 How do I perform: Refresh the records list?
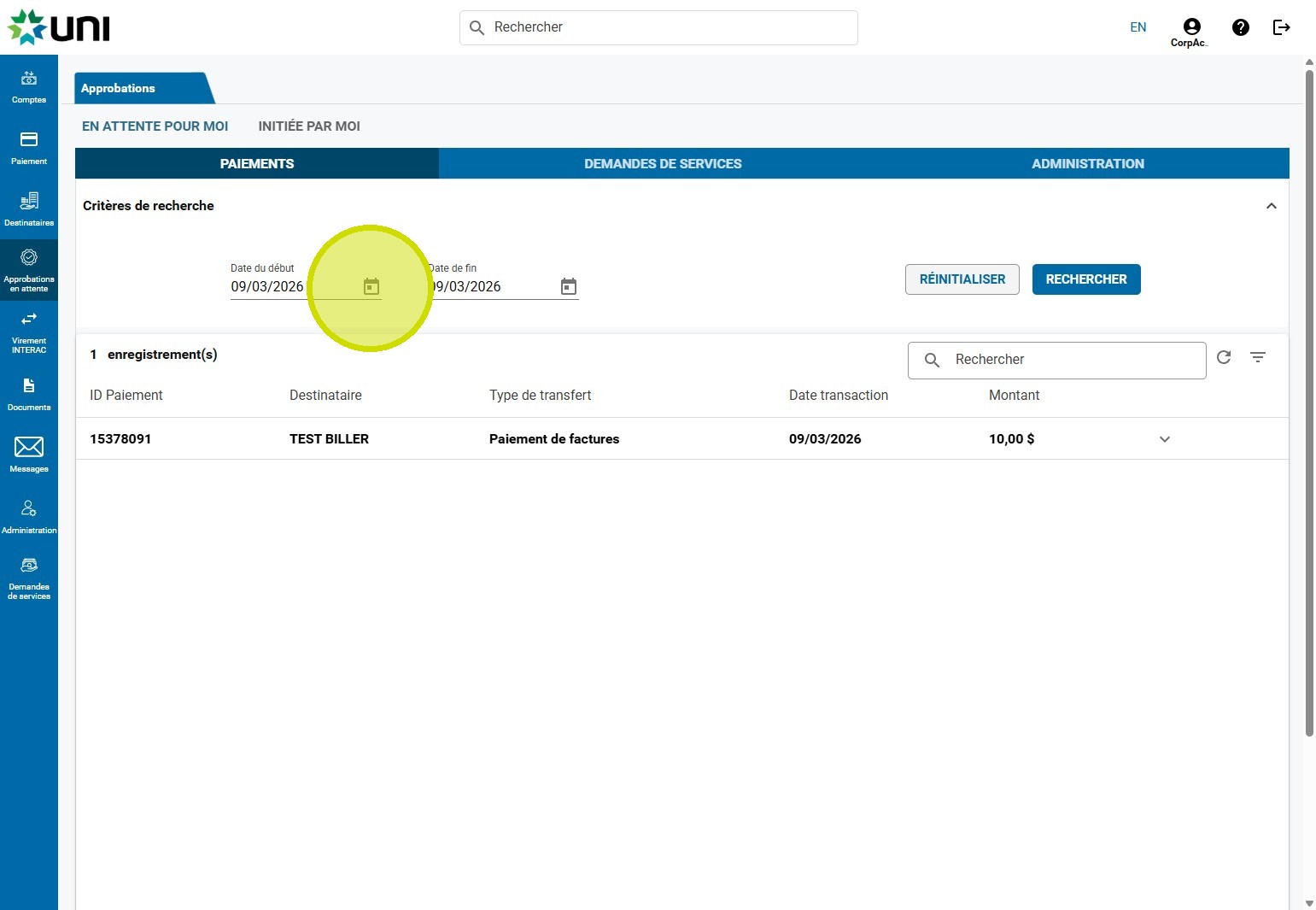1224,357
